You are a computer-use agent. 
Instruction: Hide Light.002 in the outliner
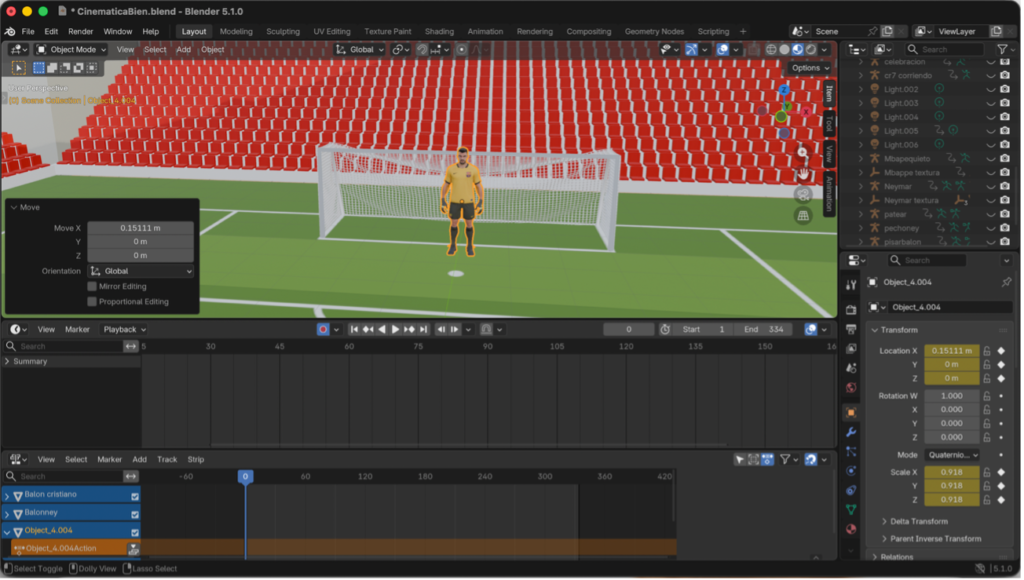[991, 89]
